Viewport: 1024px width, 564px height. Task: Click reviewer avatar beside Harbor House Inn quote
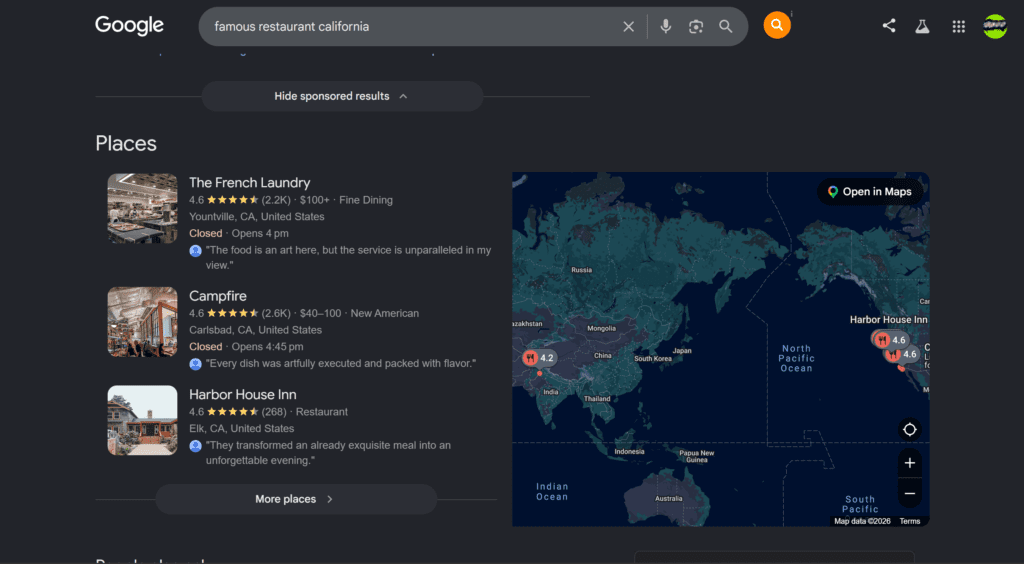click(195, 446)
